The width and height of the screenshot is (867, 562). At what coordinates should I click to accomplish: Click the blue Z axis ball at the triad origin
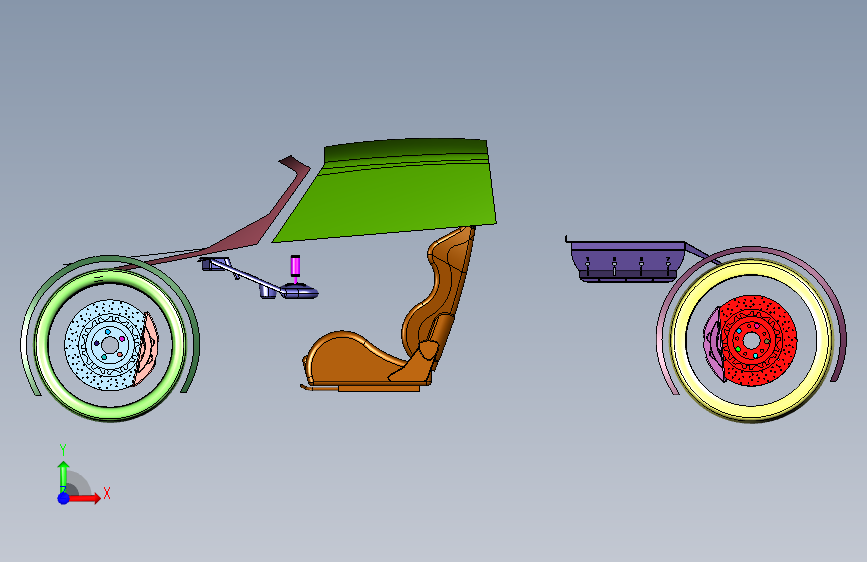tap(64, 498)
